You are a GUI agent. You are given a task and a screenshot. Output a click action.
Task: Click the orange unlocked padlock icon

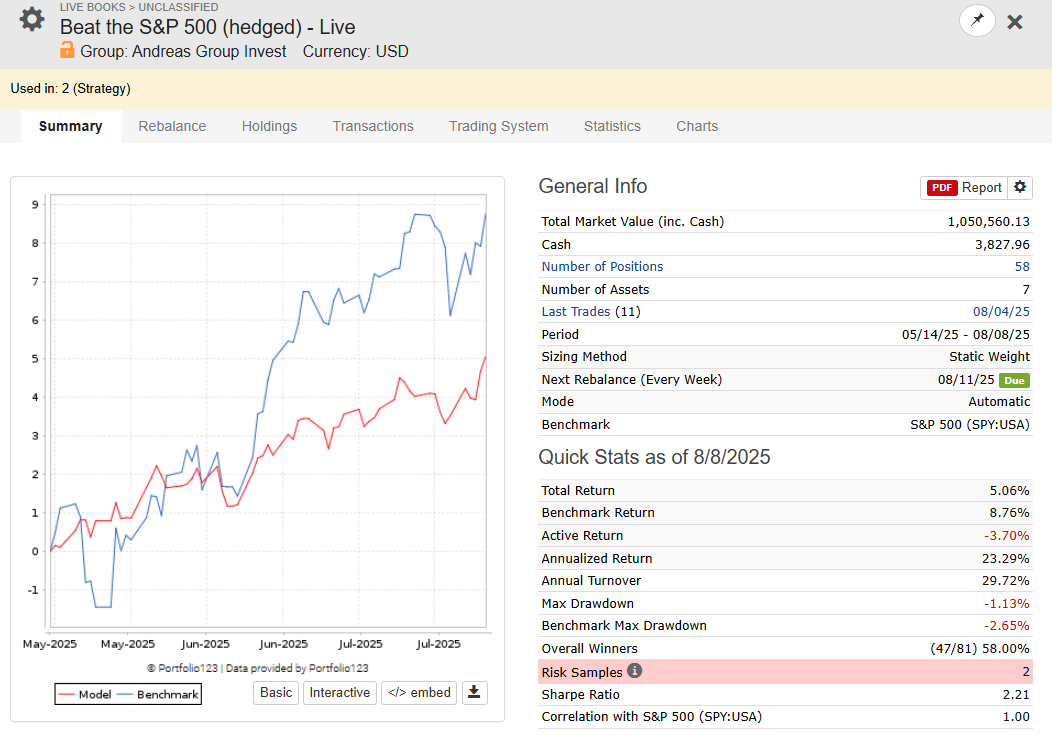click(x=67, y=50)
